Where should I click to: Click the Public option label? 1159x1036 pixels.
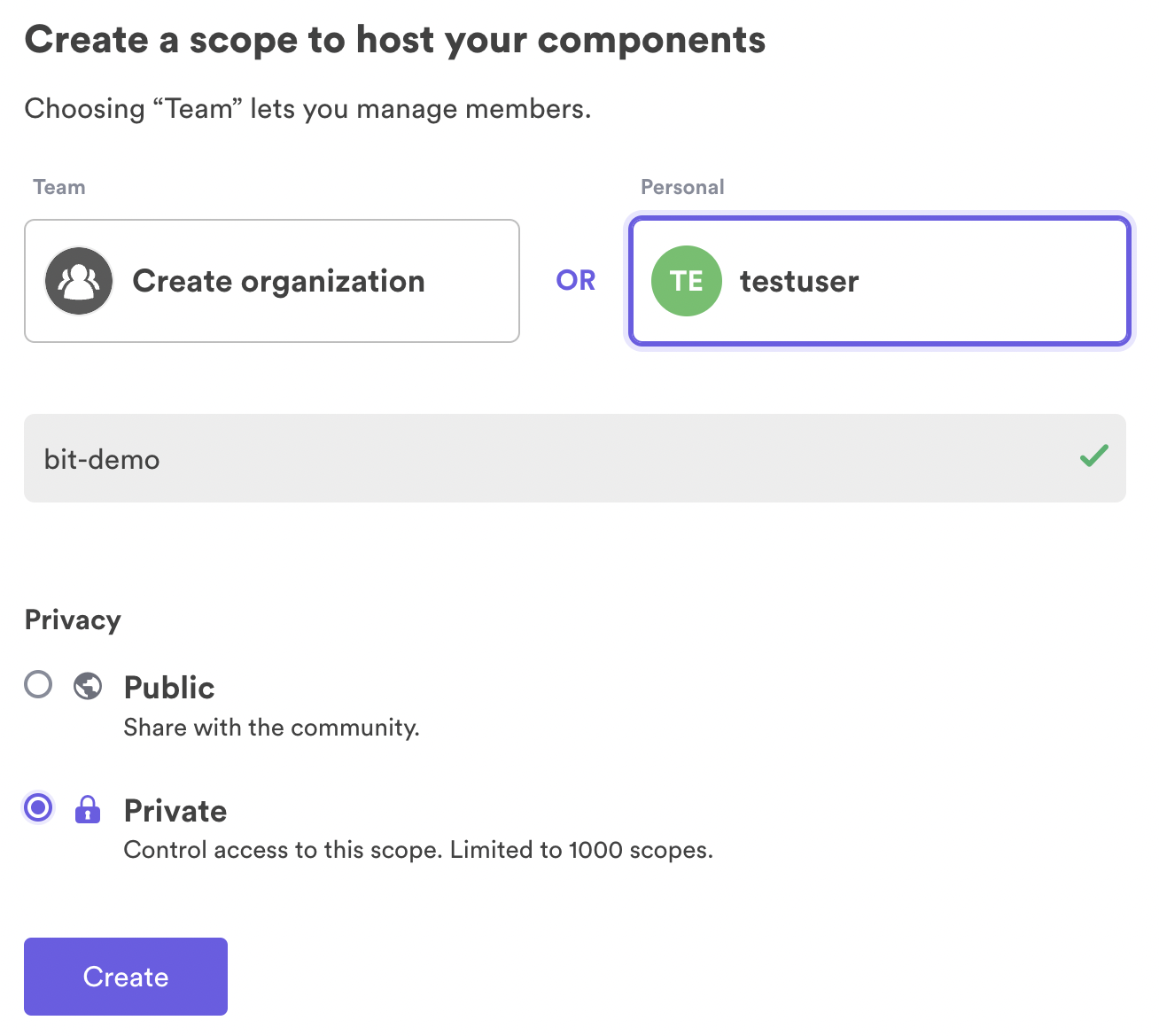coord(169,688)
